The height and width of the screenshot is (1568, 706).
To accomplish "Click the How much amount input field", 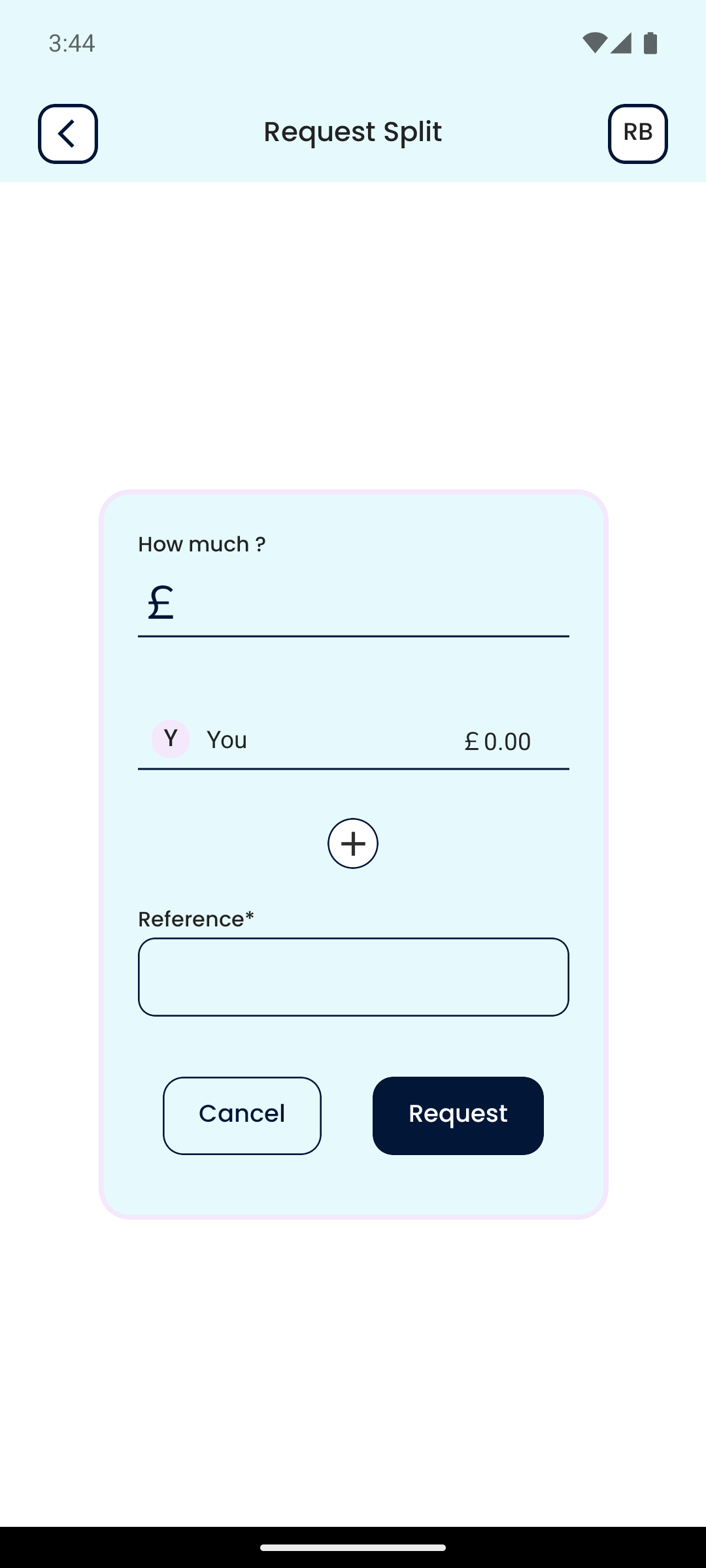I will pos(373,604).
